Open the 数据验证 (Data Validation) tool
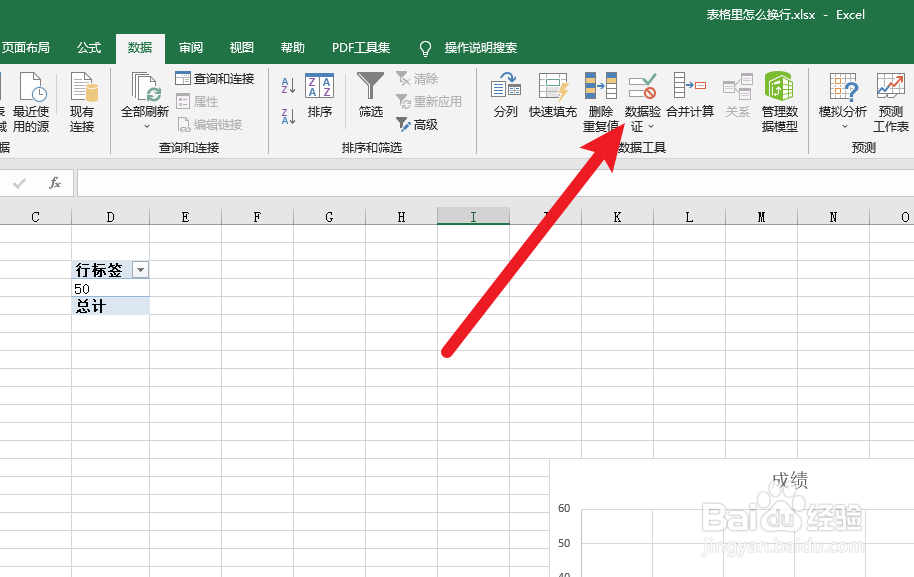This screenshot has width=914, height=577. (x=643, y=95)
